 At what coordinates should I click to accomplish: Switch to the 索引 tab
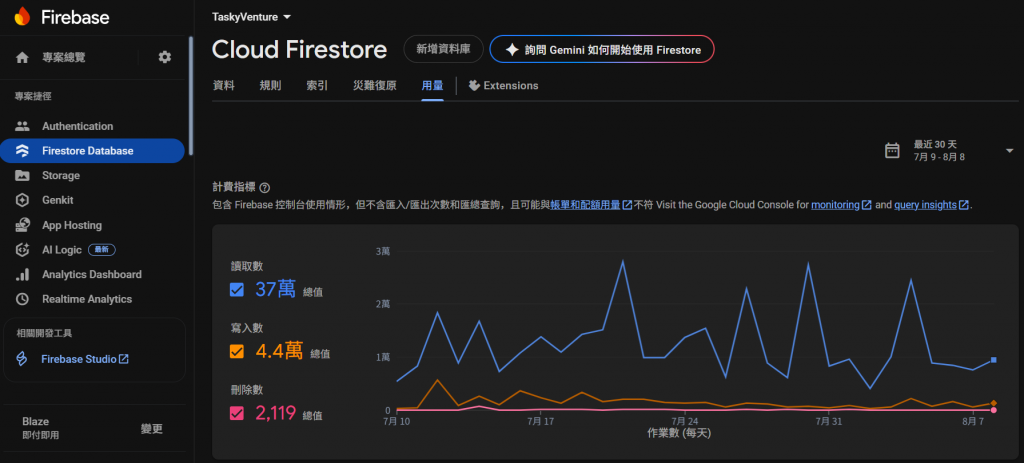(317, 86)
